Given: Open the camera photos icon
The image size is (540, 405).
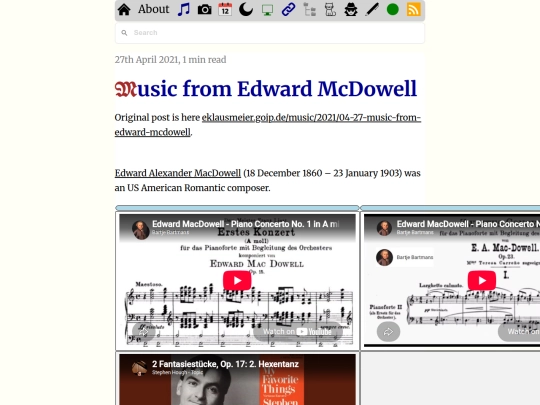Looking at the screenshot, I should point(205,10).
